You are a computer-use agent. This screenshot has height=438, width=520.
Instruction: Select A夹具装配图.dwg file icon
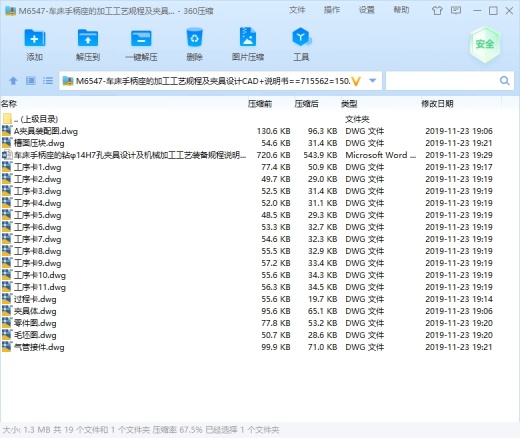click(x=7, y=131)
